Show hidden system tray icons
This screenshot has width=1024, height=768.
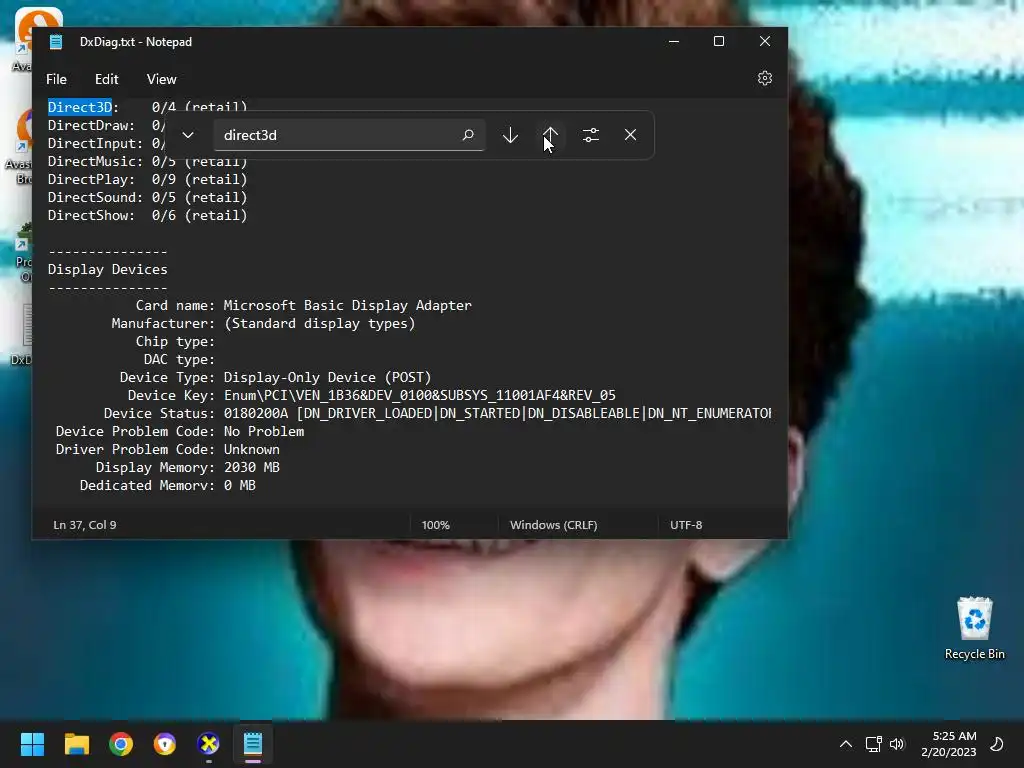click(x=845, y=744)
